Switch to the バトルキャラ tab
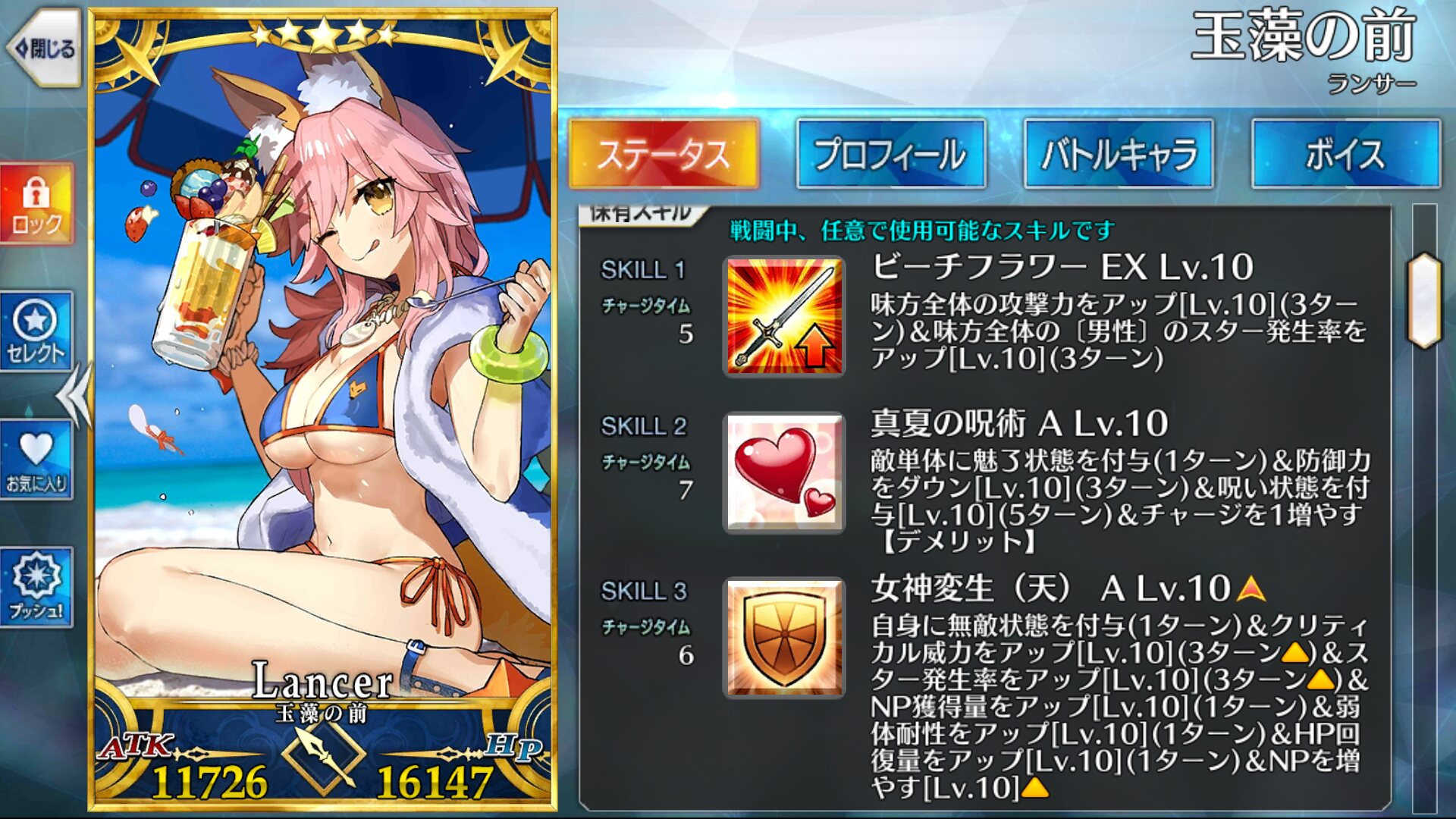Viewport: 1456px width, 819px height. [1119, 154]
